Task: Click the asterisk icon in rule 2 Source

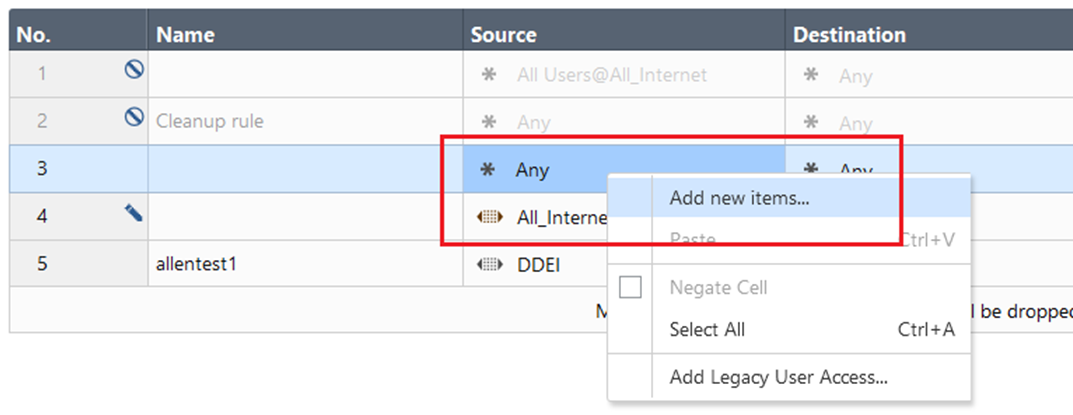Action: (490, 122)
